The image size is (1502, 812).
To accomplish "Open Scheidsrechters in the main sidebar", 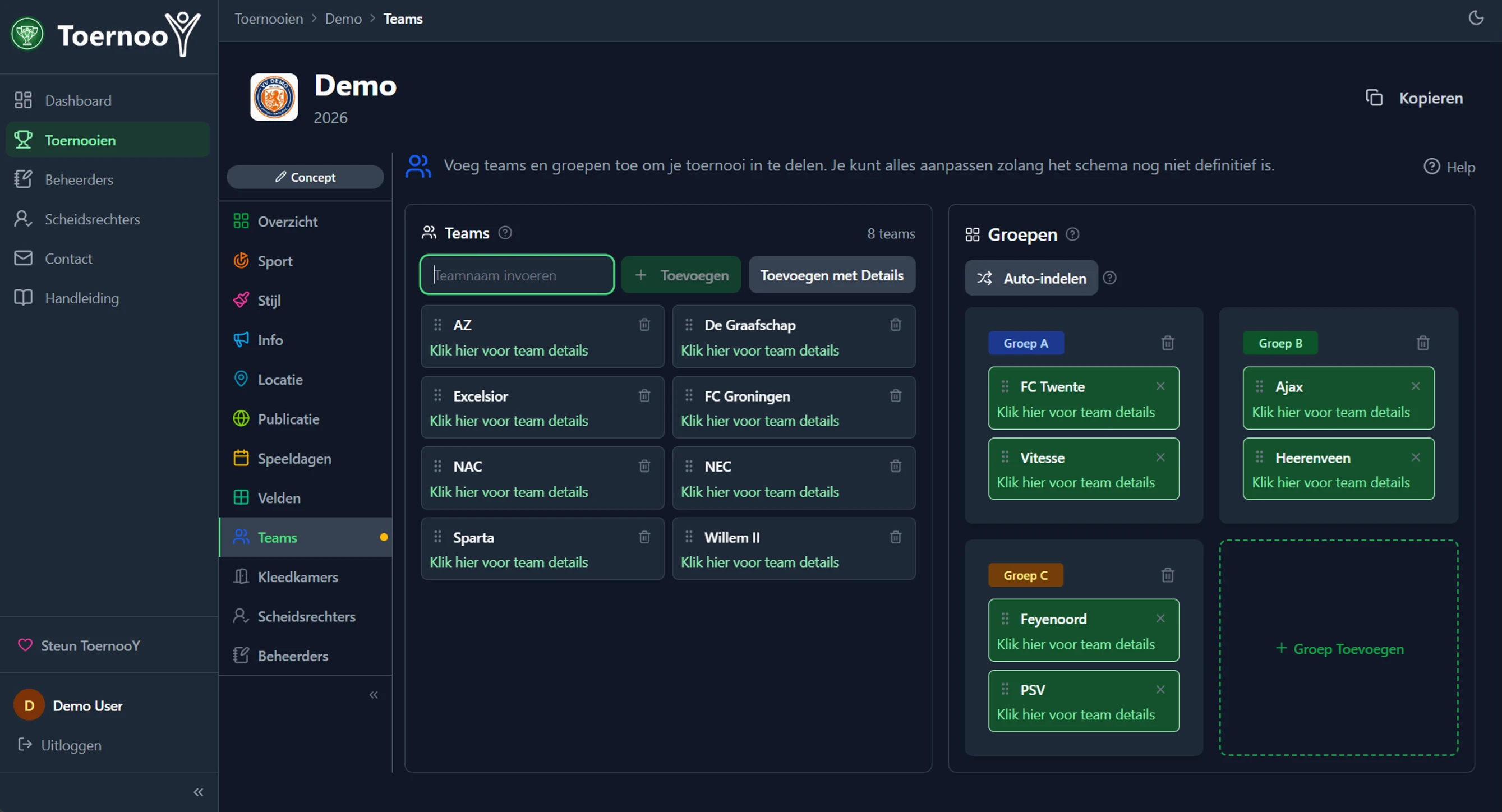I will click(x=108, y=219).
